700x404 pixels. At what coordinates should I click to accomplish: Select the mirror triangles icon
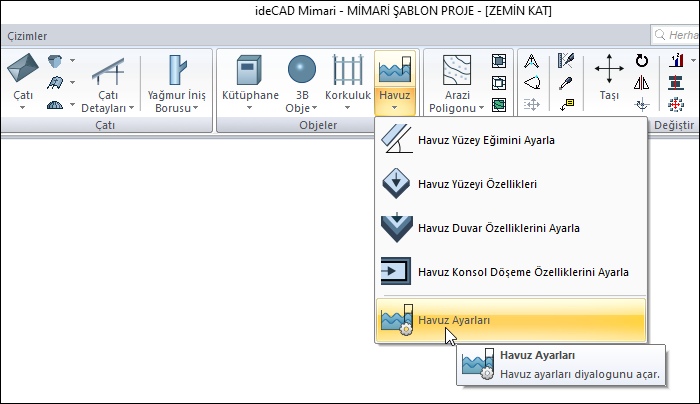642,83
